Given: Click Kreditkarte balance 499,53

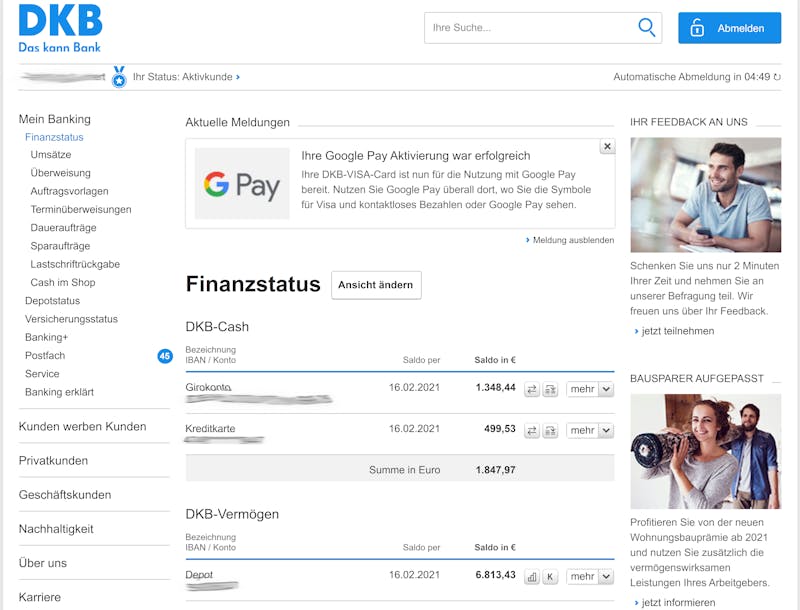Looking at the screenshot, I should coord(500,429).
